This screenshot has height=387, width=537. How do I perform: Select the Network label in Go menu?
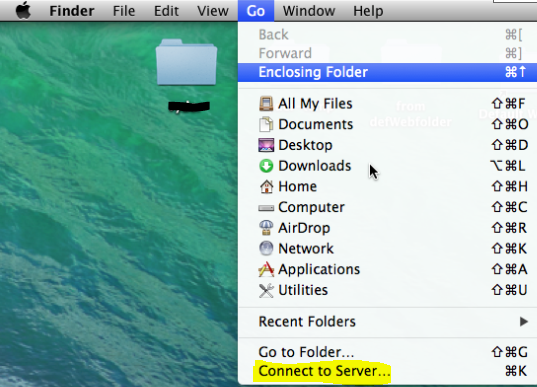coord(306,249)
